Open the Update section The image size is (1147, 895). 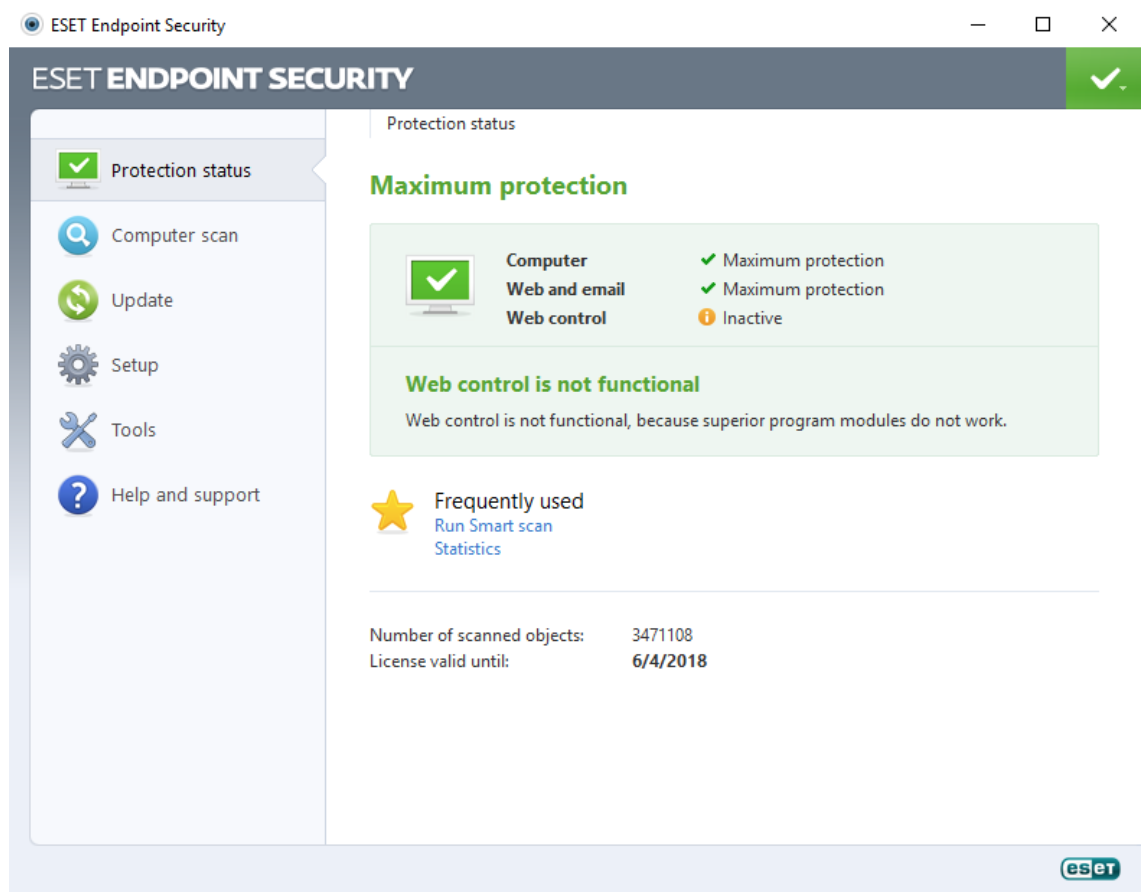[178, 301]
